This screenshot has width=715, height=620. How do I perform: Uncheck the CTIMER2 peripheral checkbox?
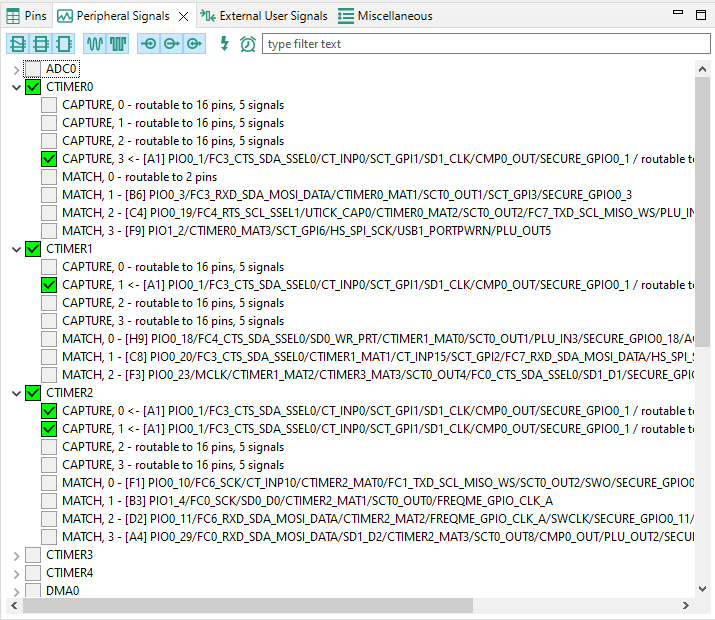[x=33, y=393]
